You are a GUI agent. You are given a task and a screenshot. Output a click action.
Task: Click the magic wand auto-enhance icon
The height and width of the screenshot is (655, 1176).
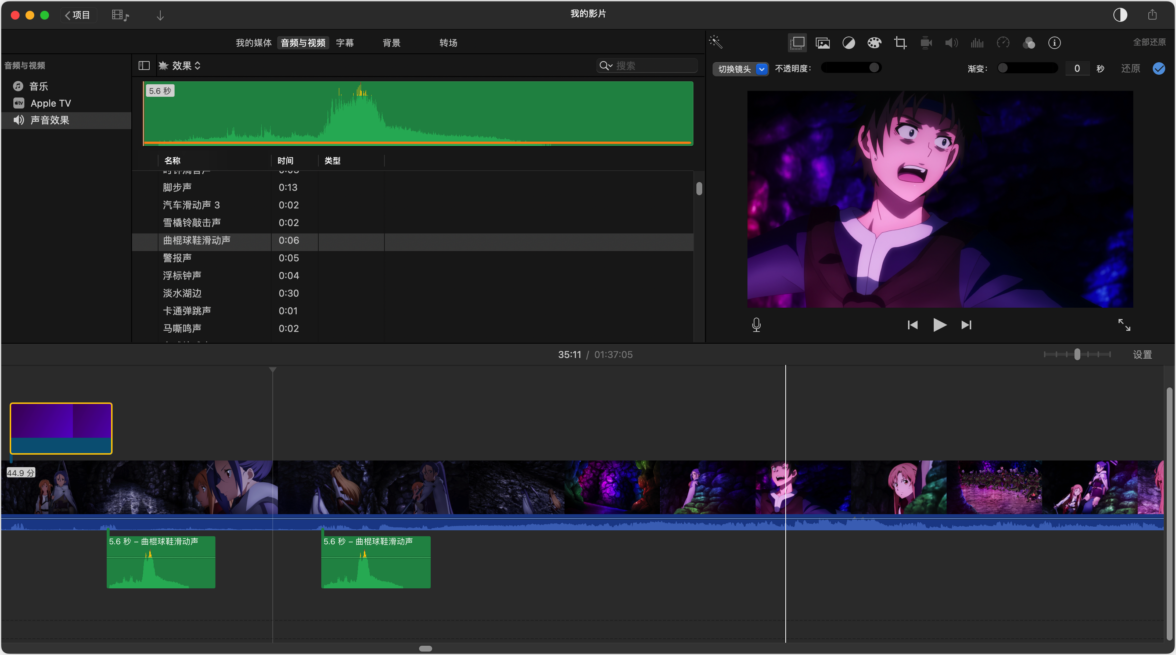pyautogui.click(x=716, y=42)
